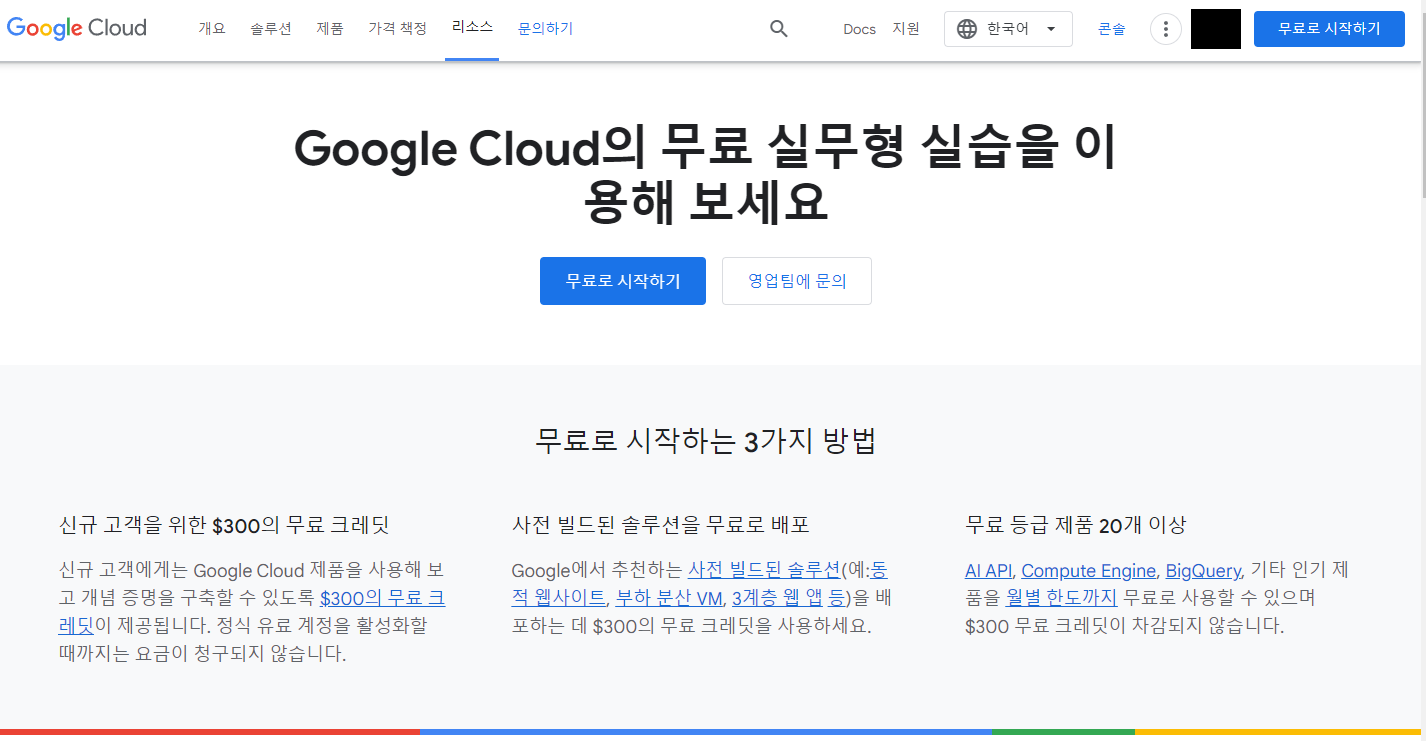Click the account avatar box

click(x=1216, y=29)
